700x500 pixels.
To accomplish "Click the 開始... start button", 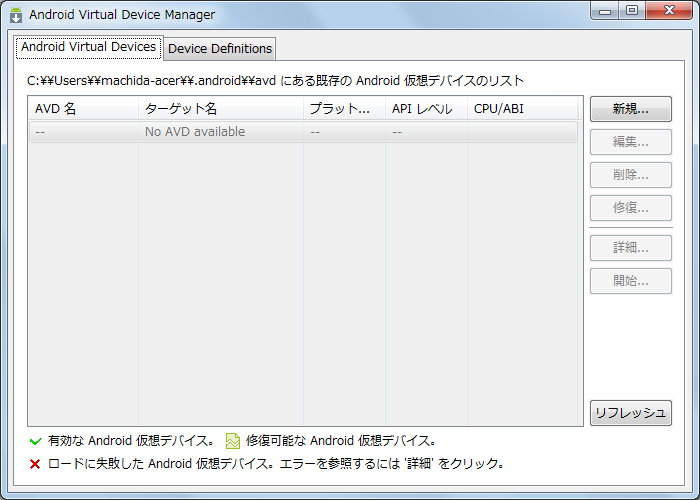I will [630, 280].
